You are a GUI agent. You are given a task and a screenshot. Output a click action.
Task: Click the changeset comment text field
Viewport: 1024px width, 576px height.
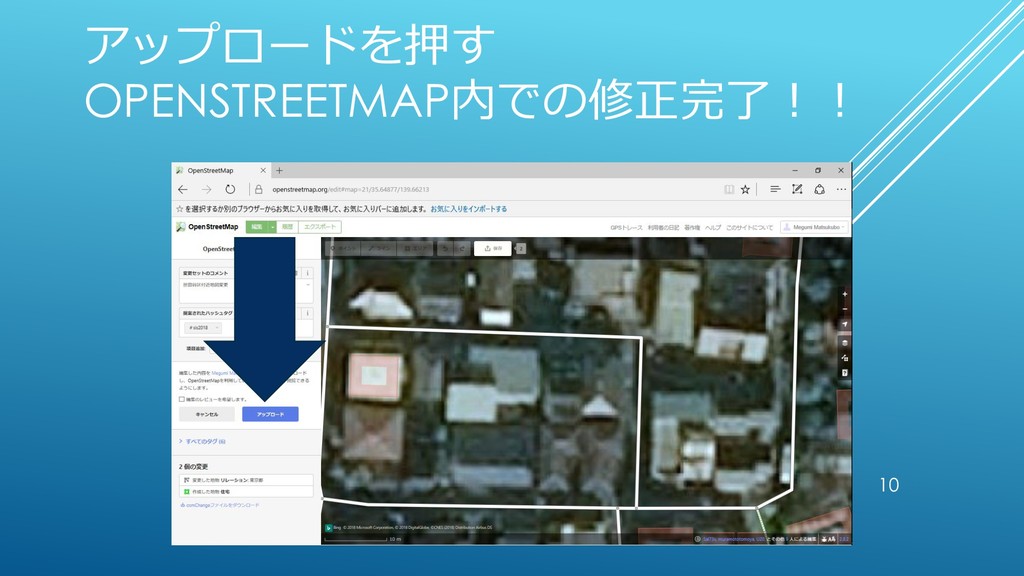click(246, 291)
